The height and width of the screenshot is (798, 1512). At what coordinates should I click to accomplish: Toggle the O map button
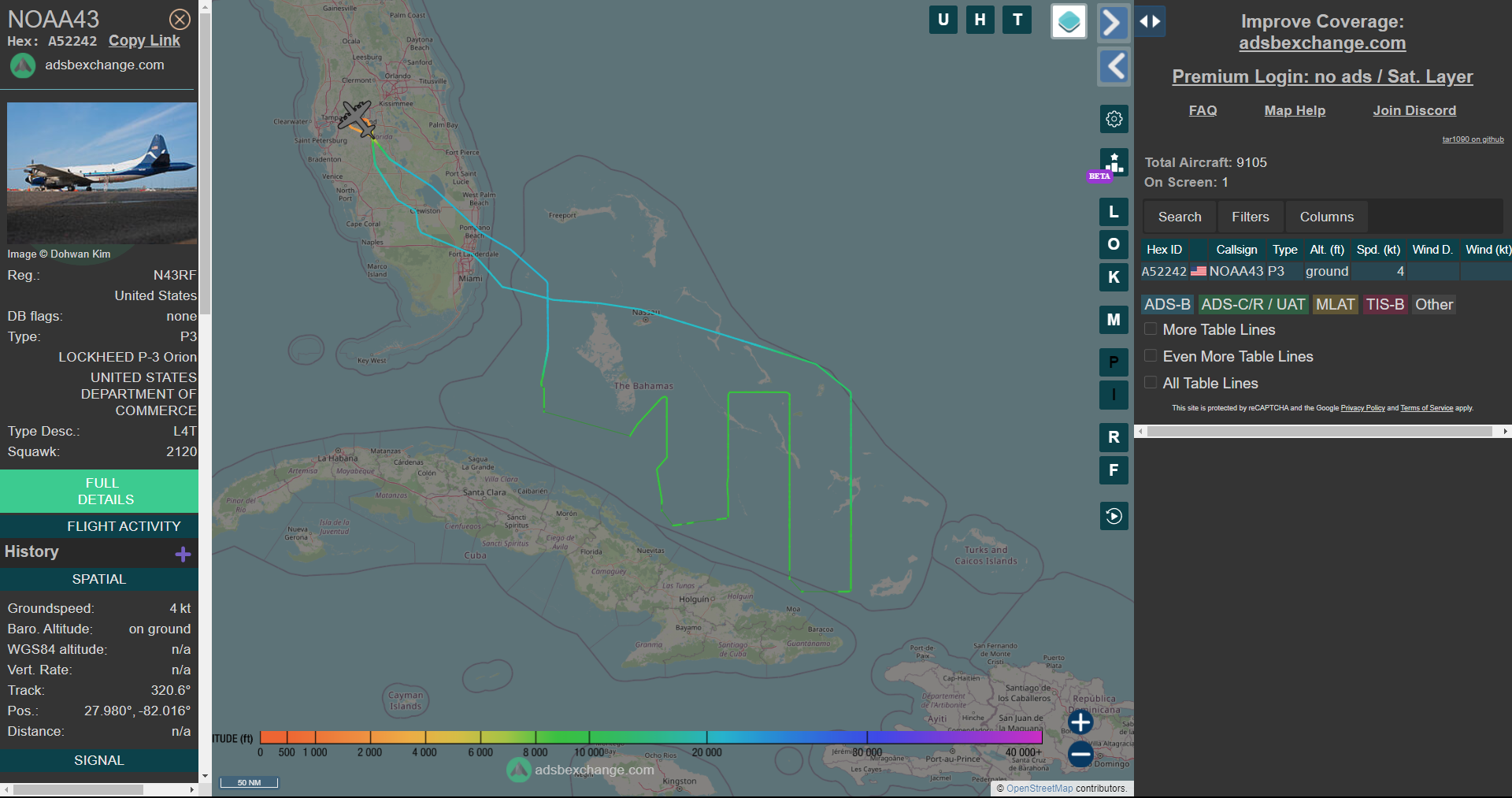pyautogui.click(x=1114, y=244)
